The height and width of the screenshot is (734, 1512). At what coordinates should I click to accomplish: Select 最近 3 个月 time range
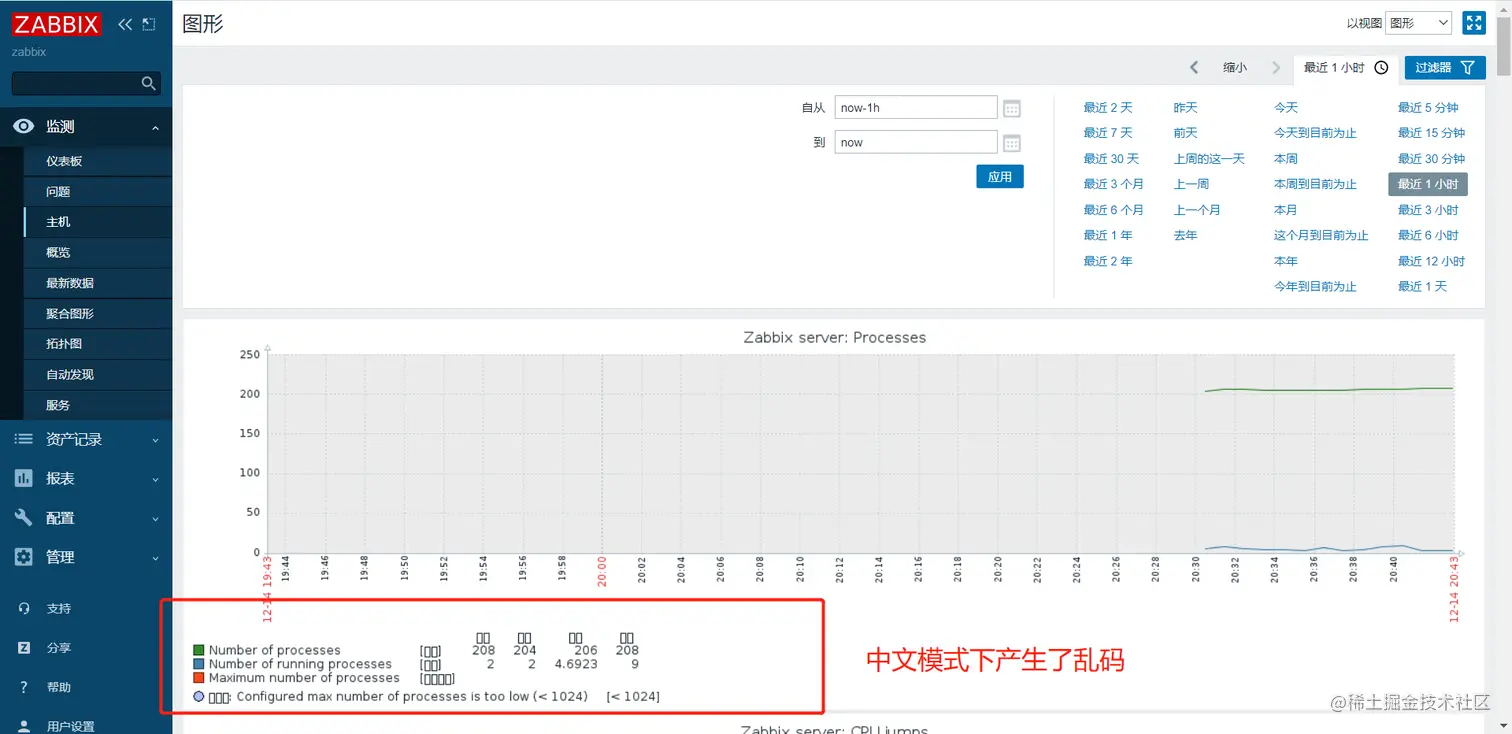(1113, 184)
